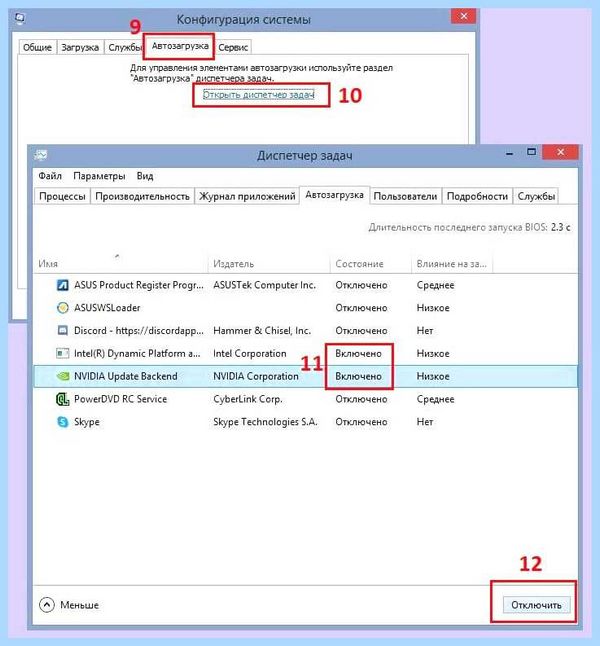
Task: Click the System Configuration window icon
Action: [x=20, y=18]
